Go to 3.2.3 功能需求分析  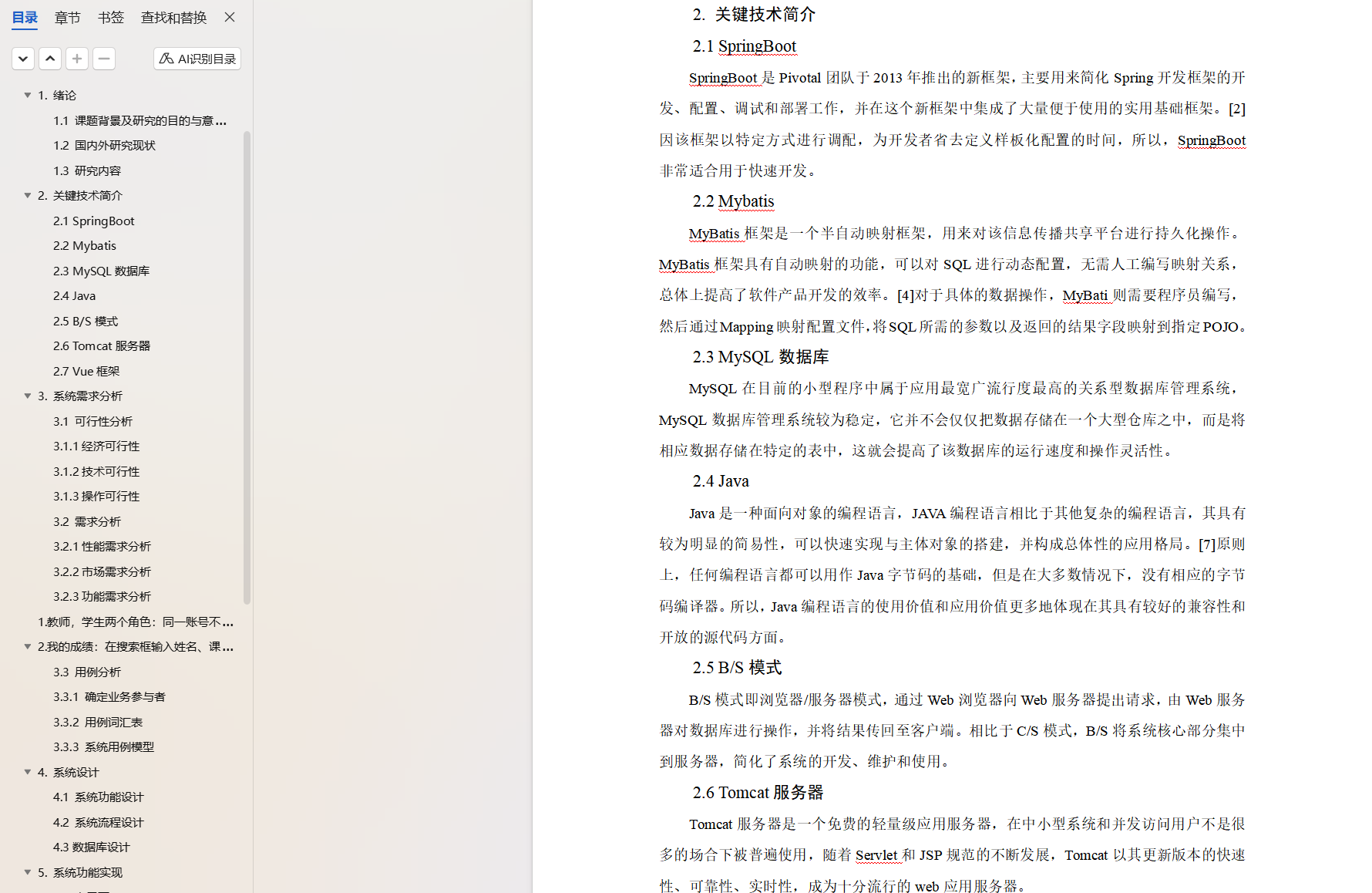[102, 597]
